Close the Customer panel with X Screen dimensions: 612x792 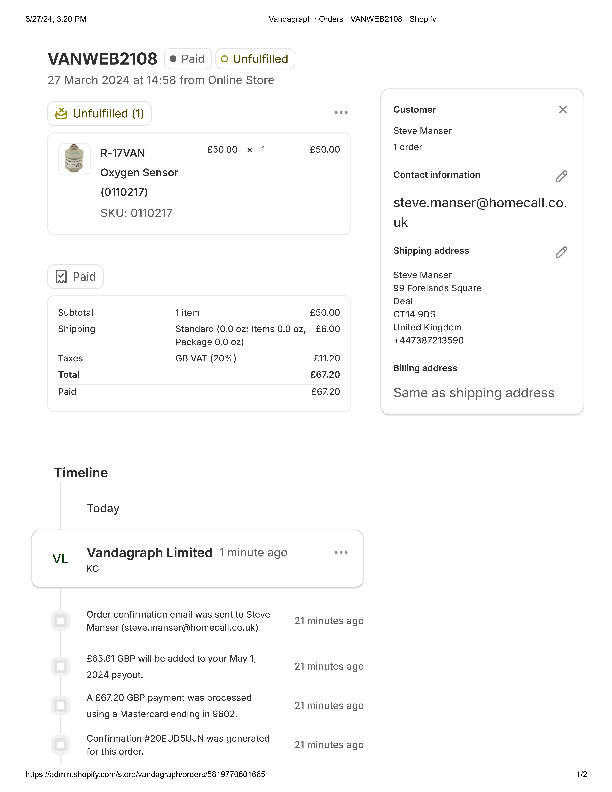click(563, 110)
